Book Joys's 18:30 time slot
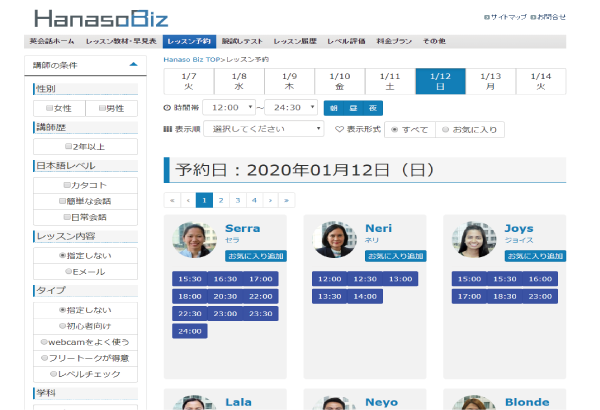The width and height of the screenshot is (600, 410). 505,296
